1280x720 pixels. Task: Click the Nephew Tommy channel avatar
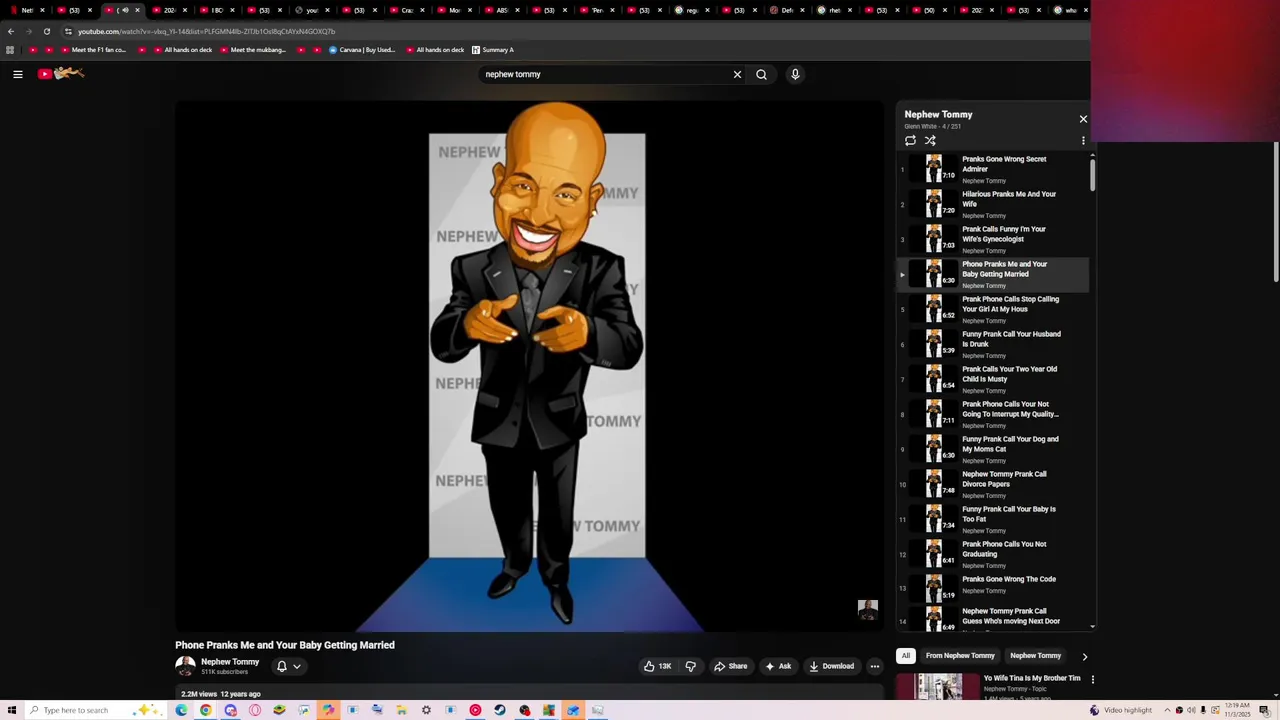click(x=185, y=666)
